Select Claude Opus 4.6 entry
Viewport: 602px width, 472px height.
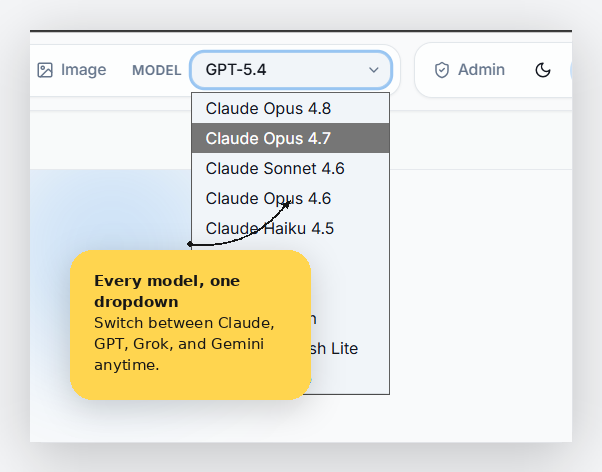click(x=291, y=198)
